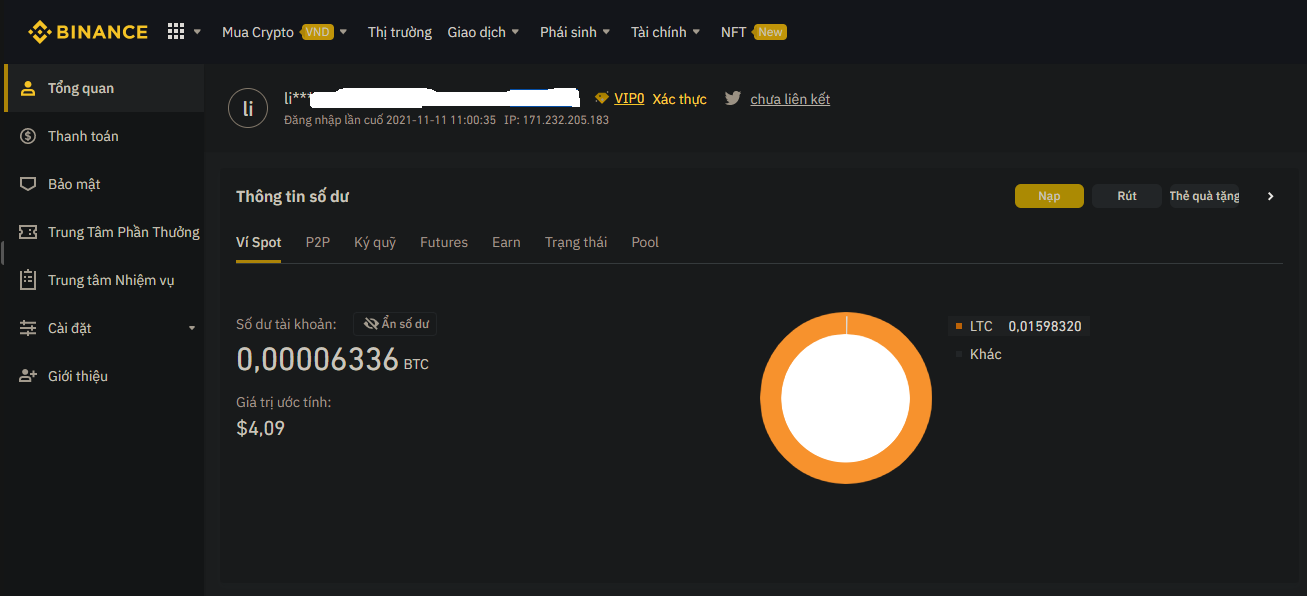Click the Cài đặt sliders icon
Image resolution: width=1307 pixels, height=596 pixels.
click(x=28, y=328)
